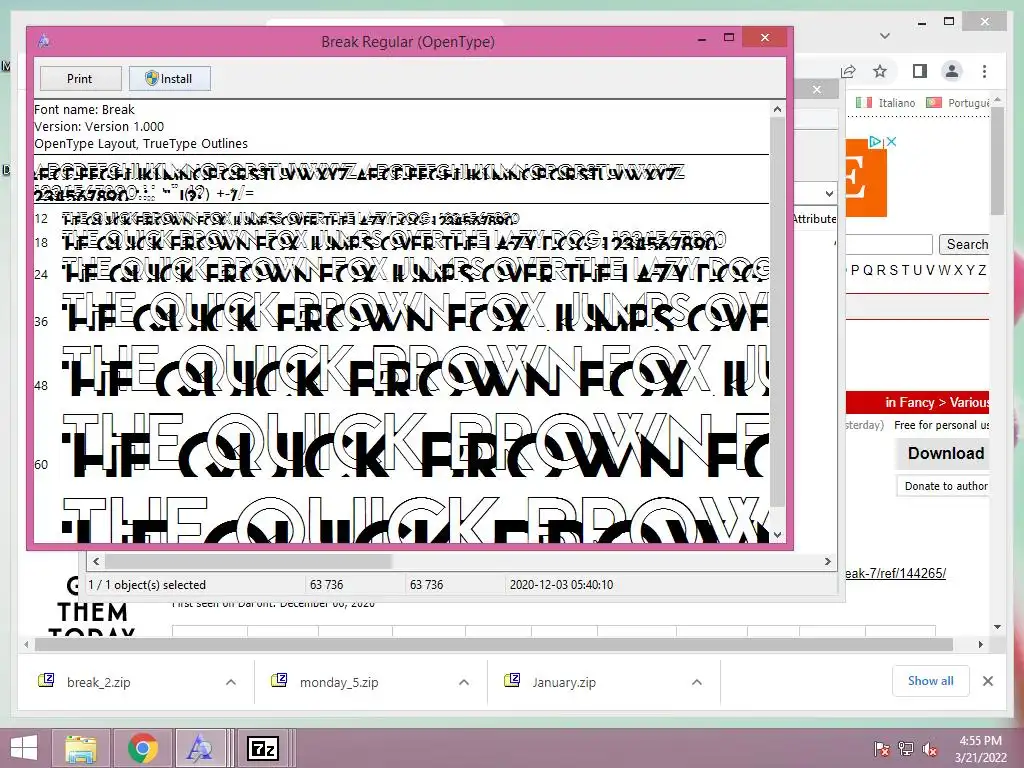
Task: Click browser page scroll down arrow
Action: 997,627
